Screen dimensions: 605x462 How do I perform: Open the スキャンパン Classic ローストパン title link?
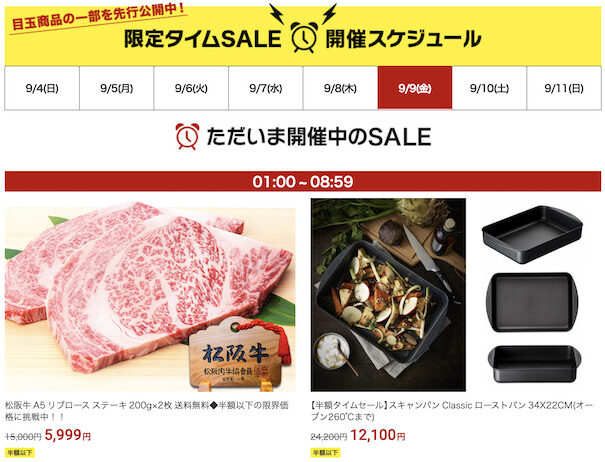[x=451, y=411]
